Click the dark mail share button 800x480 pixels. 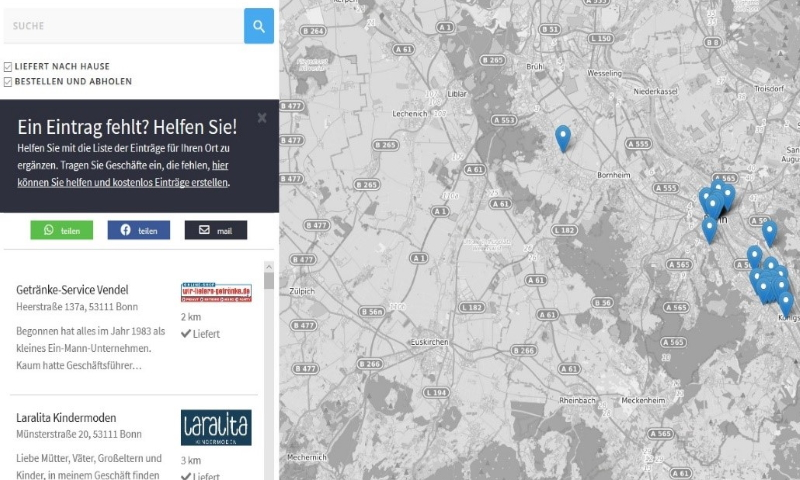(x=215, y=230)
